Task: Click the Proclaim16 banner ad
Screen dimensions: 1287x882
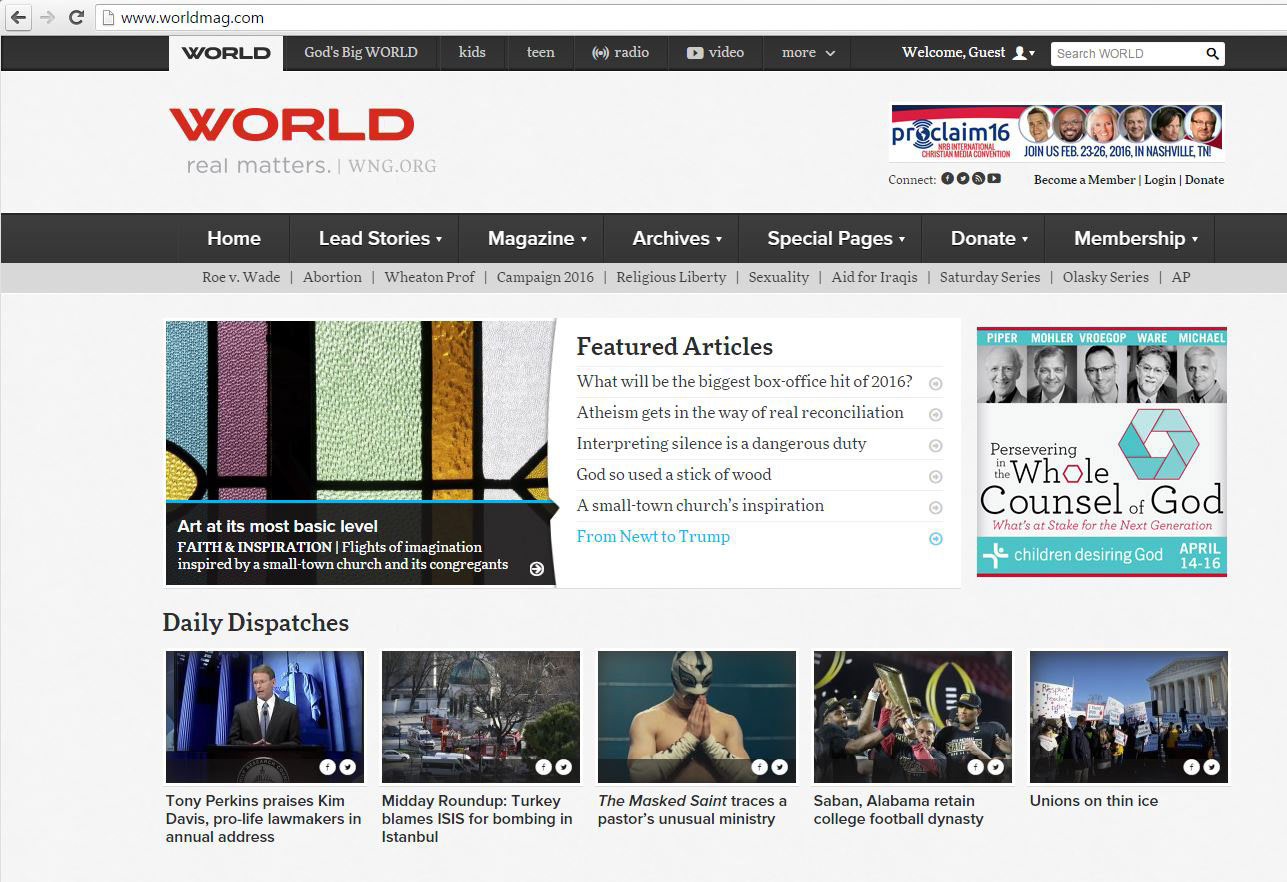Action: click(1057, 133)
